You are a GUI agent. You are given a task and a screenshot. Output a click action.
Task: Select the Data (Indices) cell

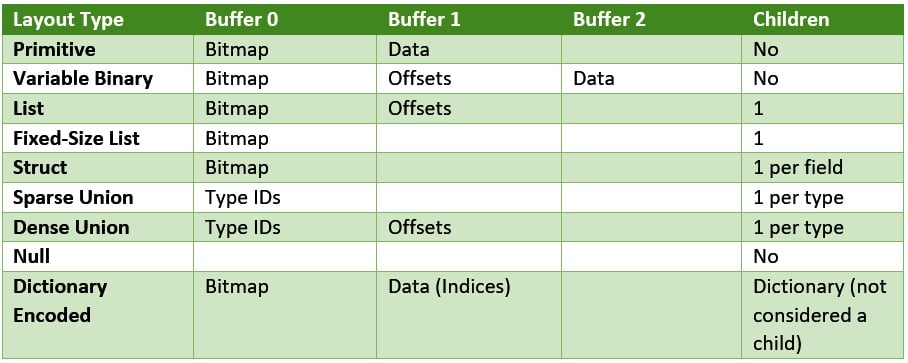[x=468, y=315]
